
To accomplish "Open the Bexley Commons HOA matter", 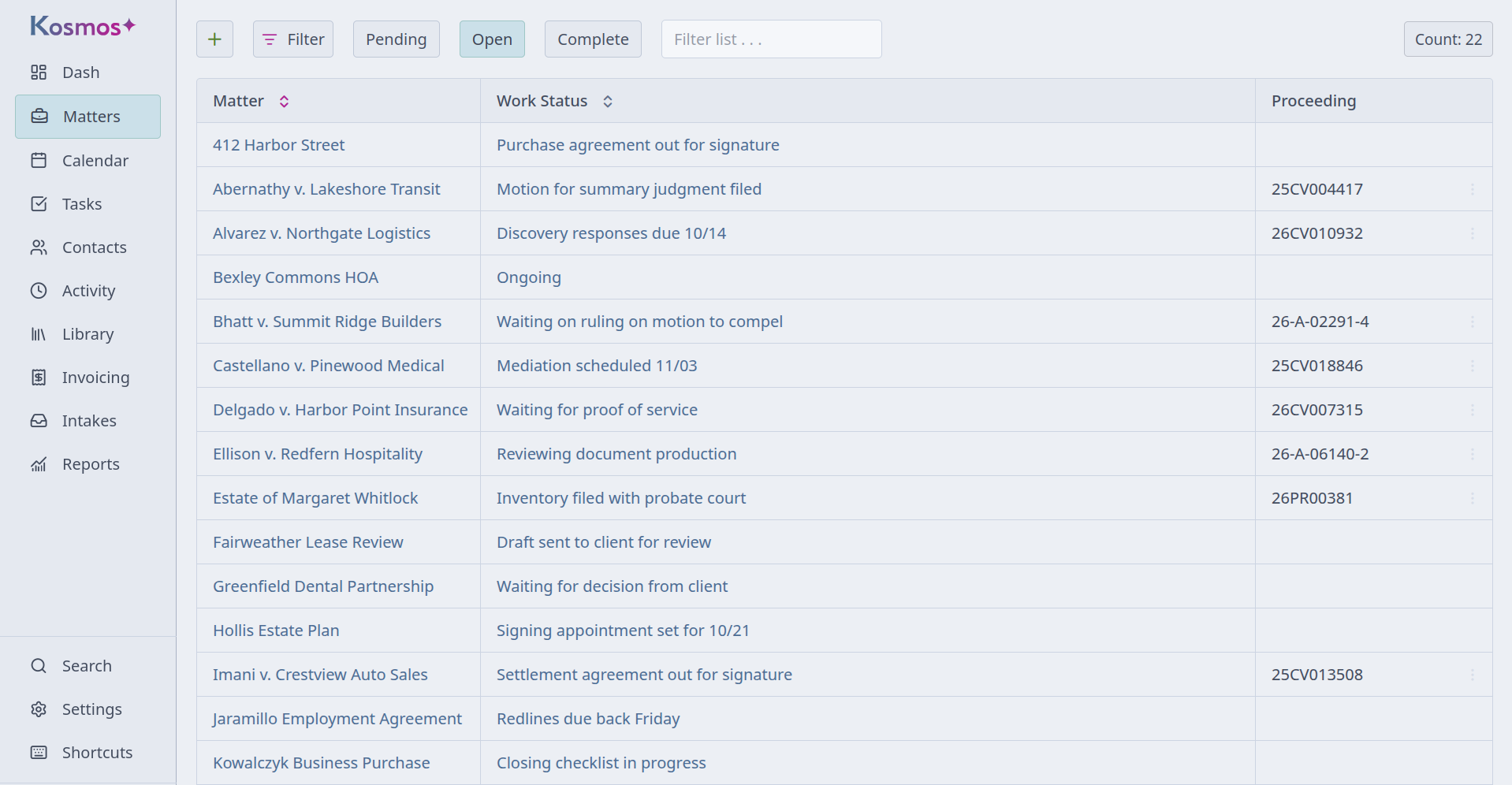I will [x=296, y=277].
